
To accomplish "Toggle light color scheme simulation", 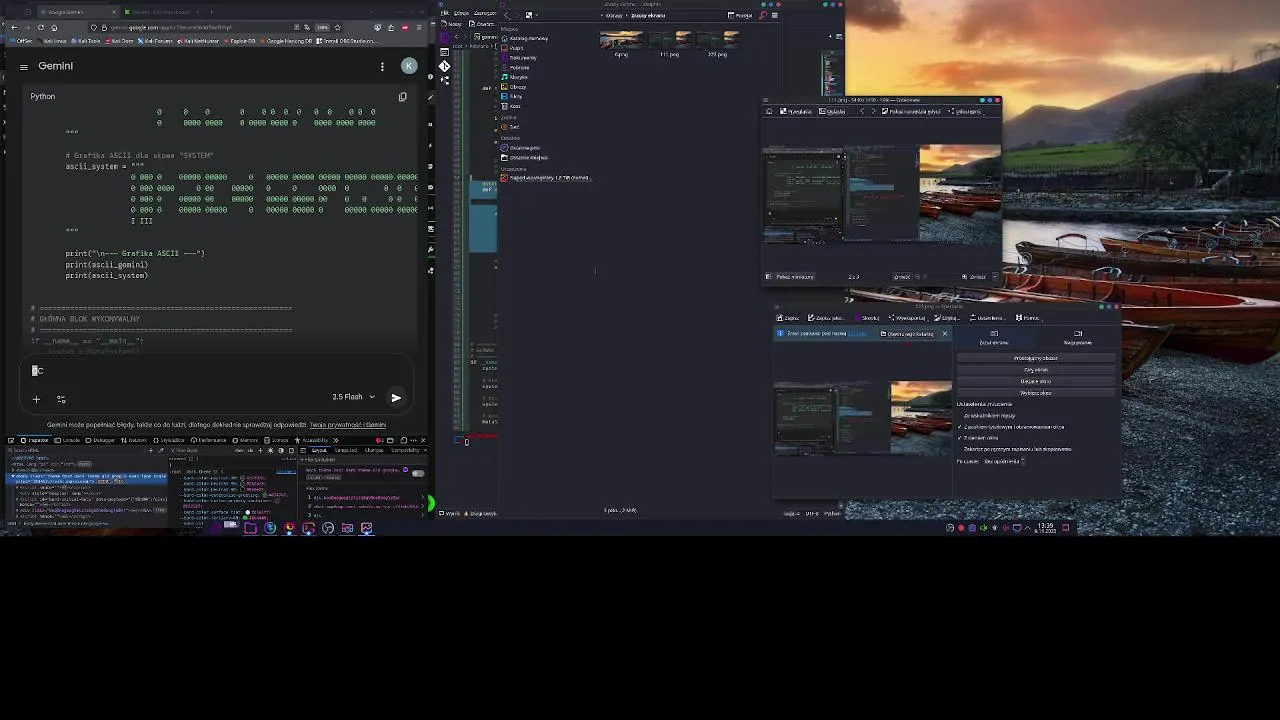I will pyautogui.click(x=270, y=451).
